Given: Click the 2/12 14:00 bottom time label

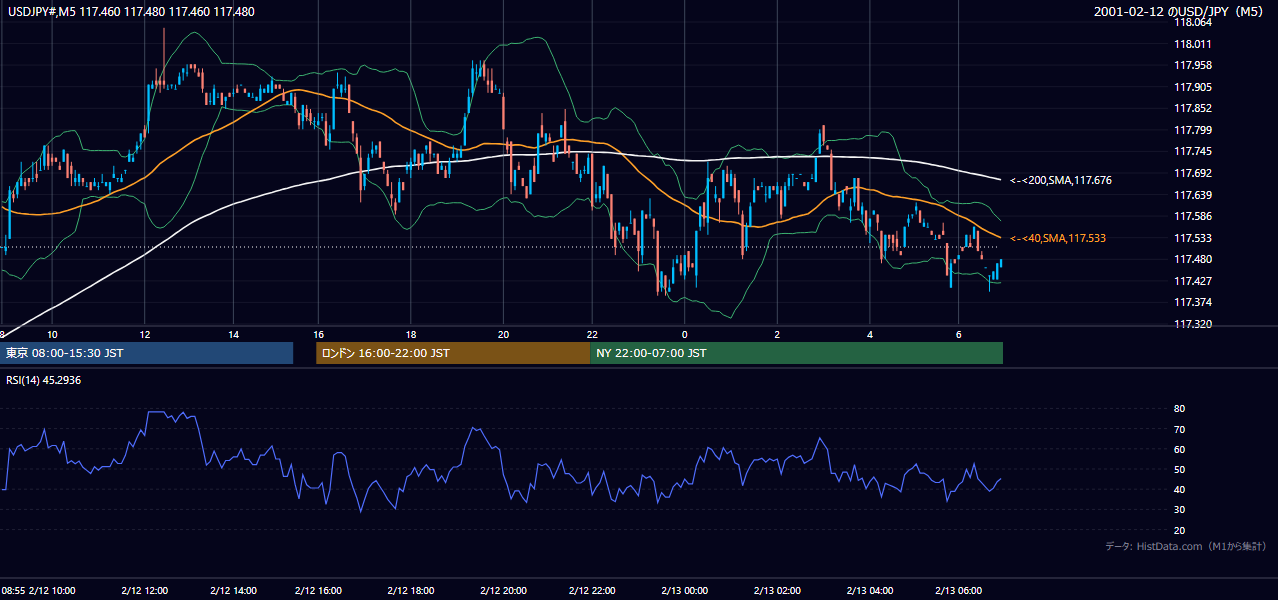Looking at the screenshot, I should coord(233,590).
